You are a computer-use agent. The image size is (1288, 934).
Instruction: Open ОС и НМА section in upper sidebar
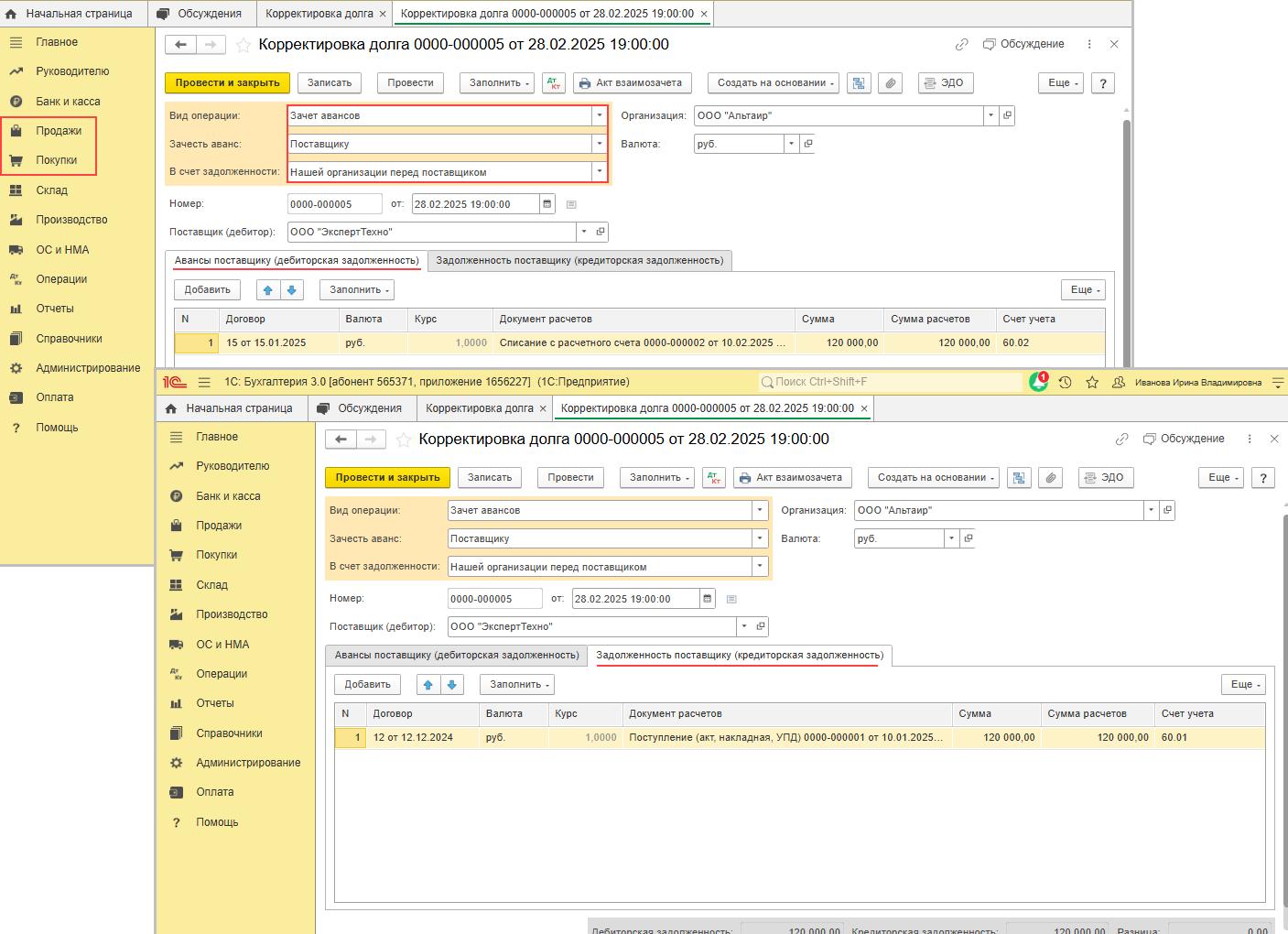pos(62,250)
